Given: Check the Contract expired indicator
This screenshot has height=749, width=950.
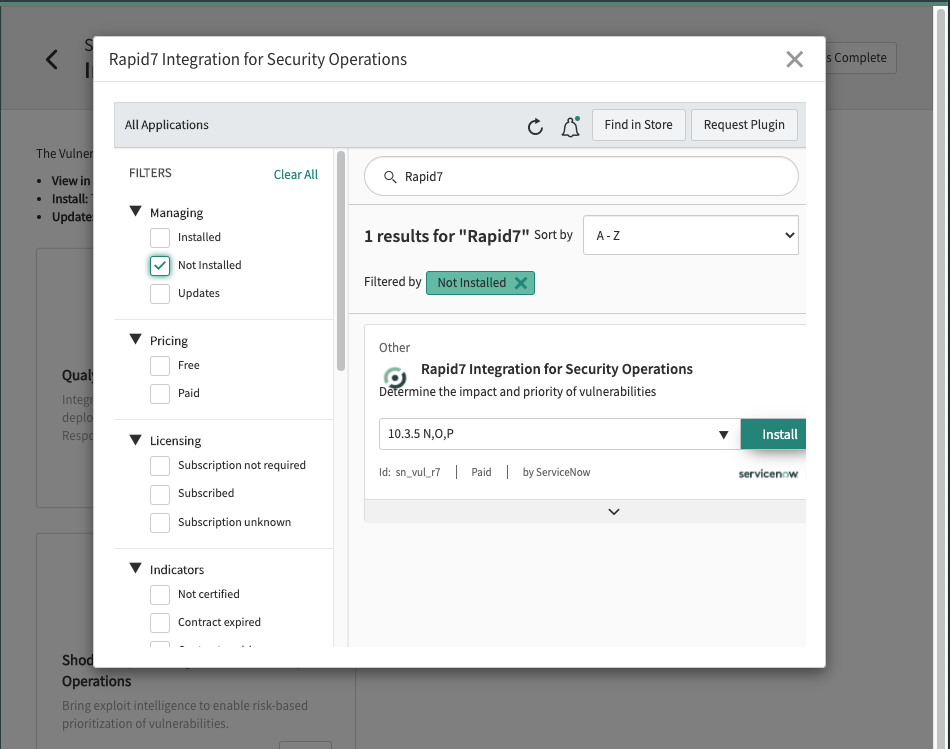Looking at the screenshot, I should coord(160,622).
